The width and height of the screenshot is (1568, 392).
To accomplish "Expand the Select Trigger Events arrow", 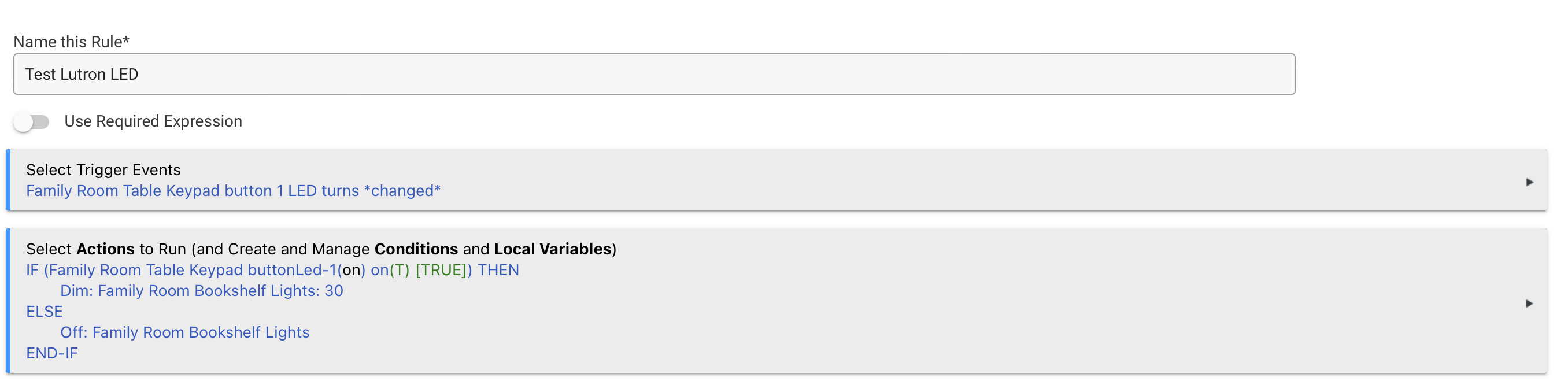I will pyautogui.click(x=1529, y=182).
